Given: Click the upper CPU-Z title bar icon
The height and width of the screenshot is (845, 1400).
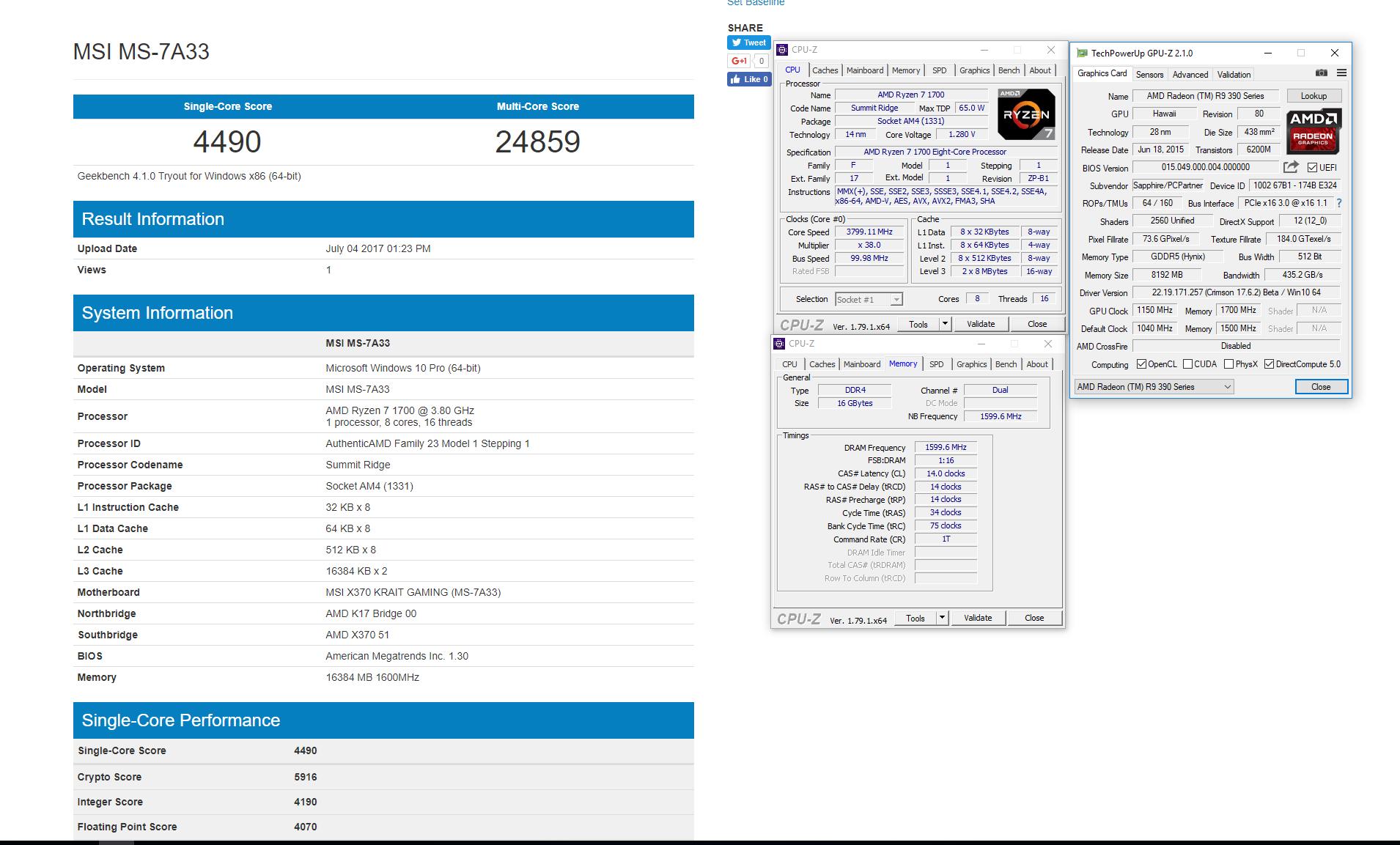Looking at the screenshot, I should pyautogui.click(x=782, y=50).
